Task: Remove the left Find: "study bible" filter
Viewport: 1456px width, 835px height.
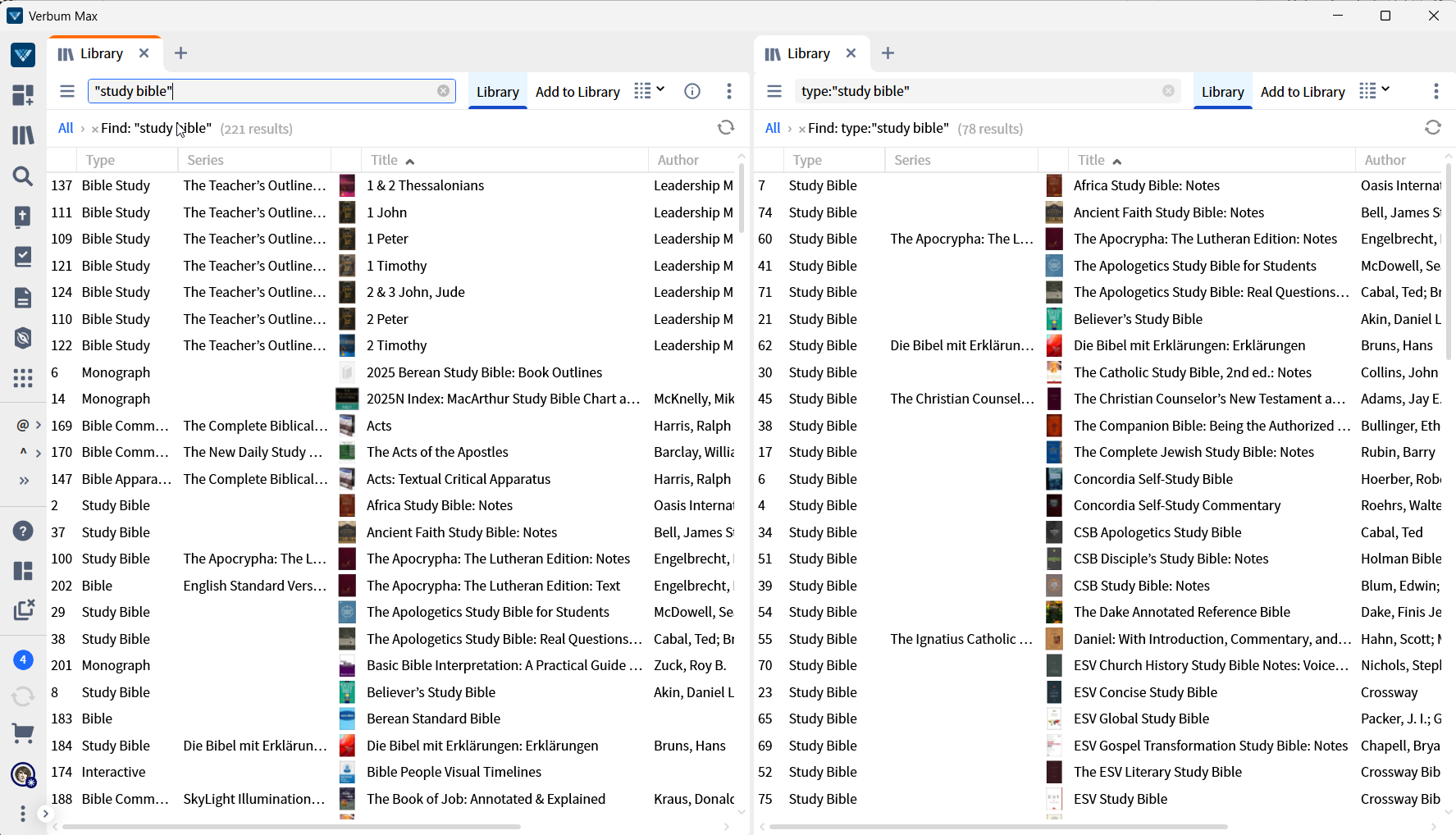Action: 95,129
